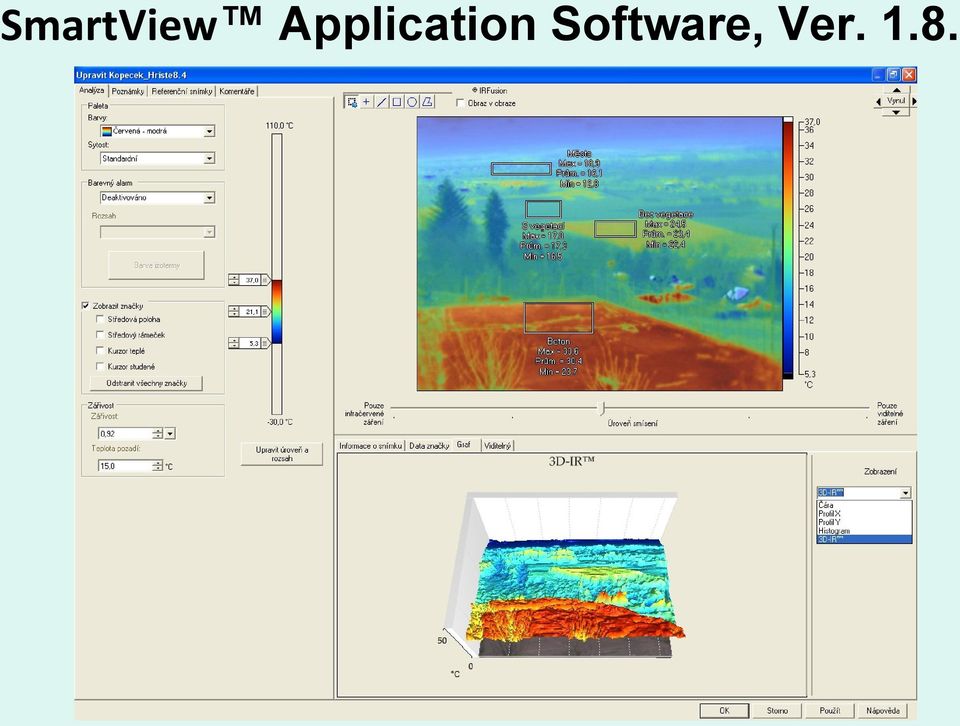
Task: Click the Město marker rectangle on thermal image
Action: pyautogui.click(x=521, y=169)
